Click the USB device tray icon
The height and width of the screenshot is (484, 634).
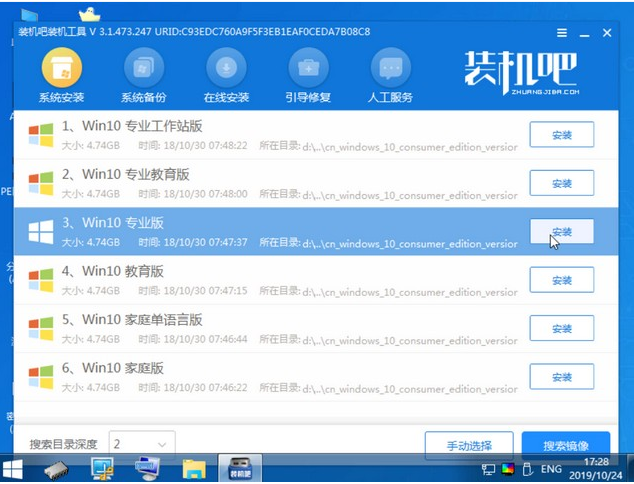(527, 469)
